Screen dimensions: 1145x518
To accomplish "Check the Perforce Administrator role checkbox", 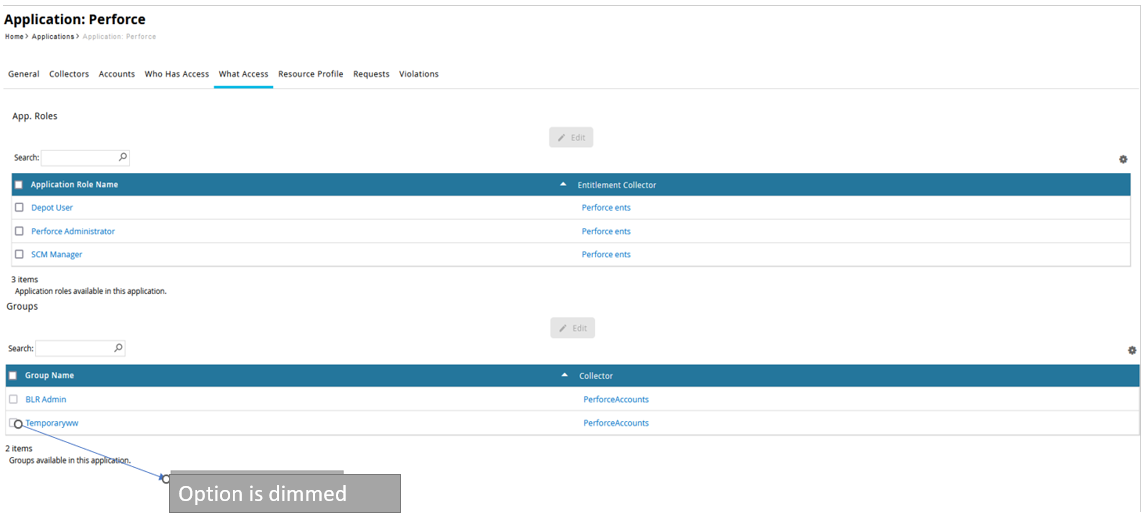I will (x=19, y=231).
